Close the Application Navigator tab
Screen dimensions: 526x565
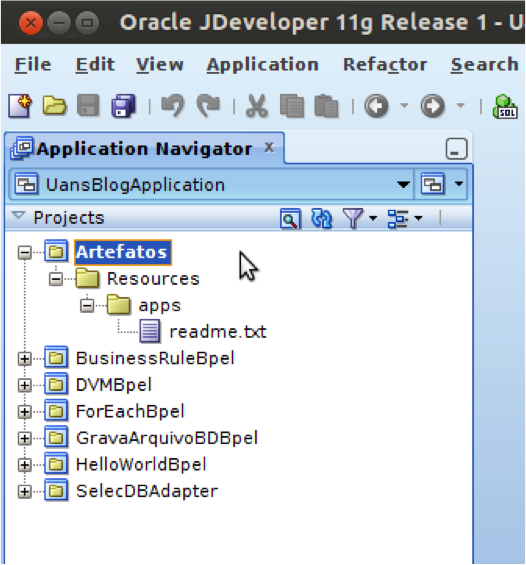click(269, 148)
